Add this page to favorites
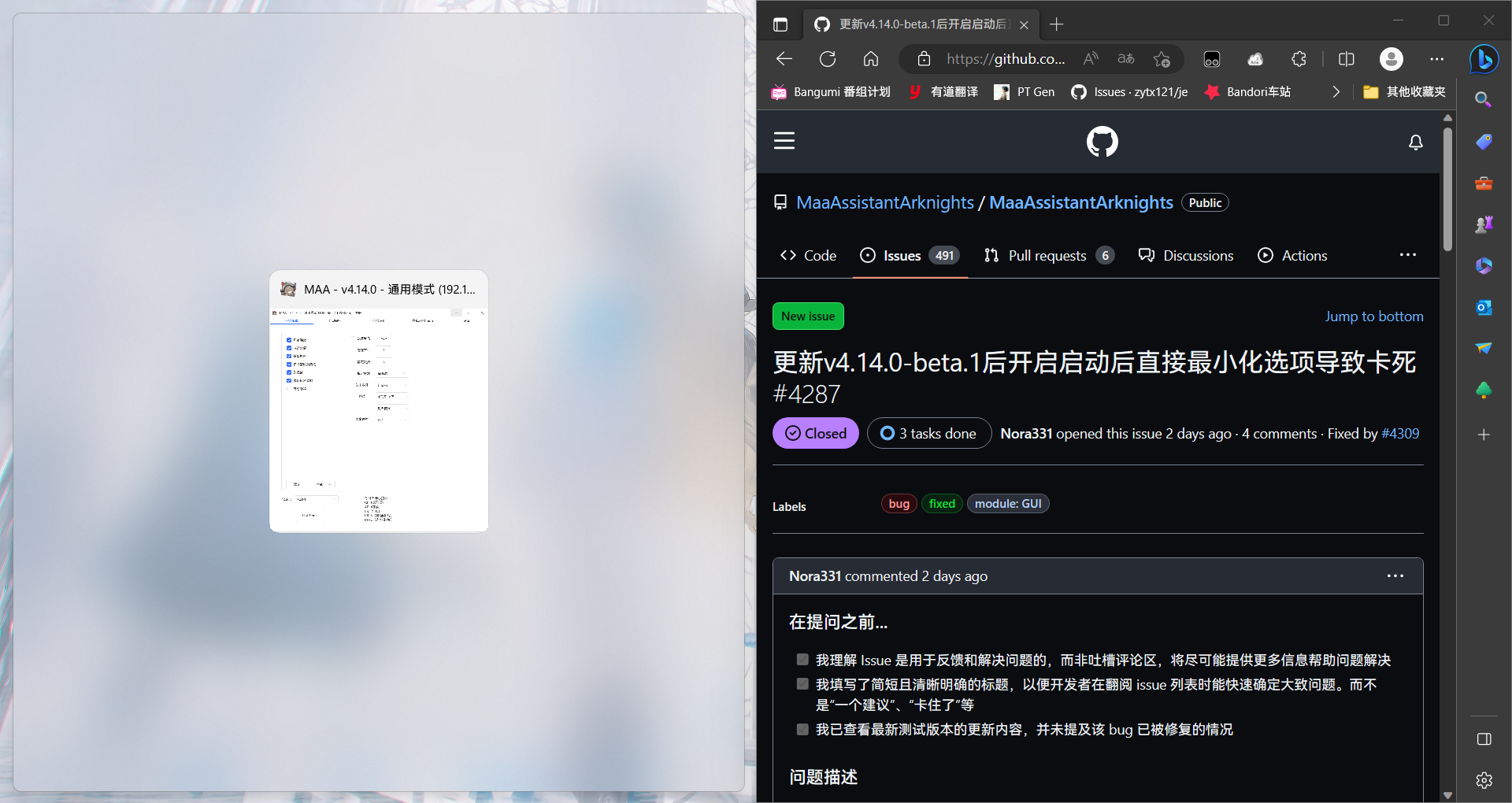Image resolution: width=1512 pixels, height=803 pixels. [x=1162, y=58]
